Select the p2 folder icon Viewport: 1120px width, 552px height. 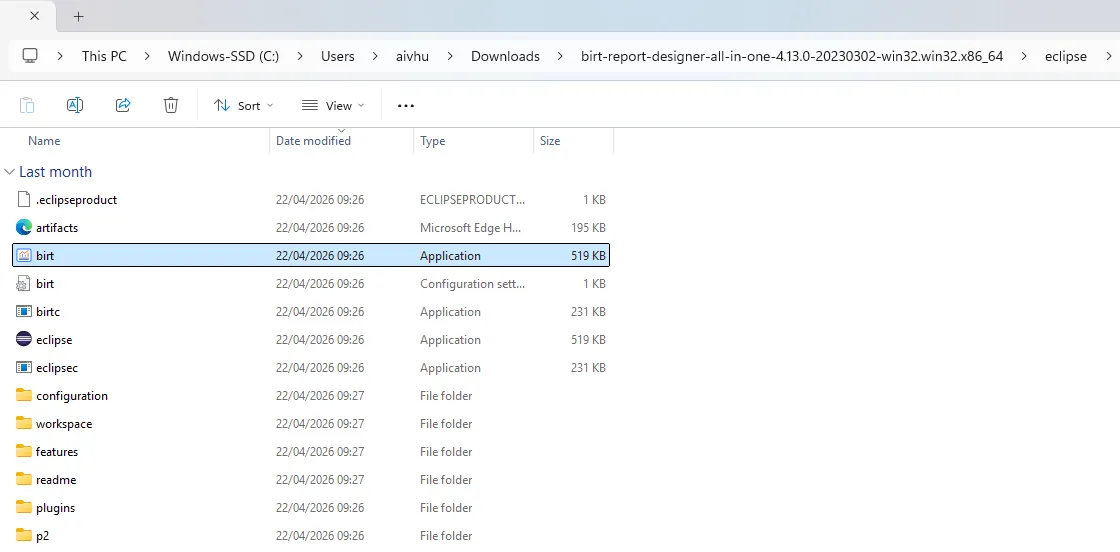[24, 535]
